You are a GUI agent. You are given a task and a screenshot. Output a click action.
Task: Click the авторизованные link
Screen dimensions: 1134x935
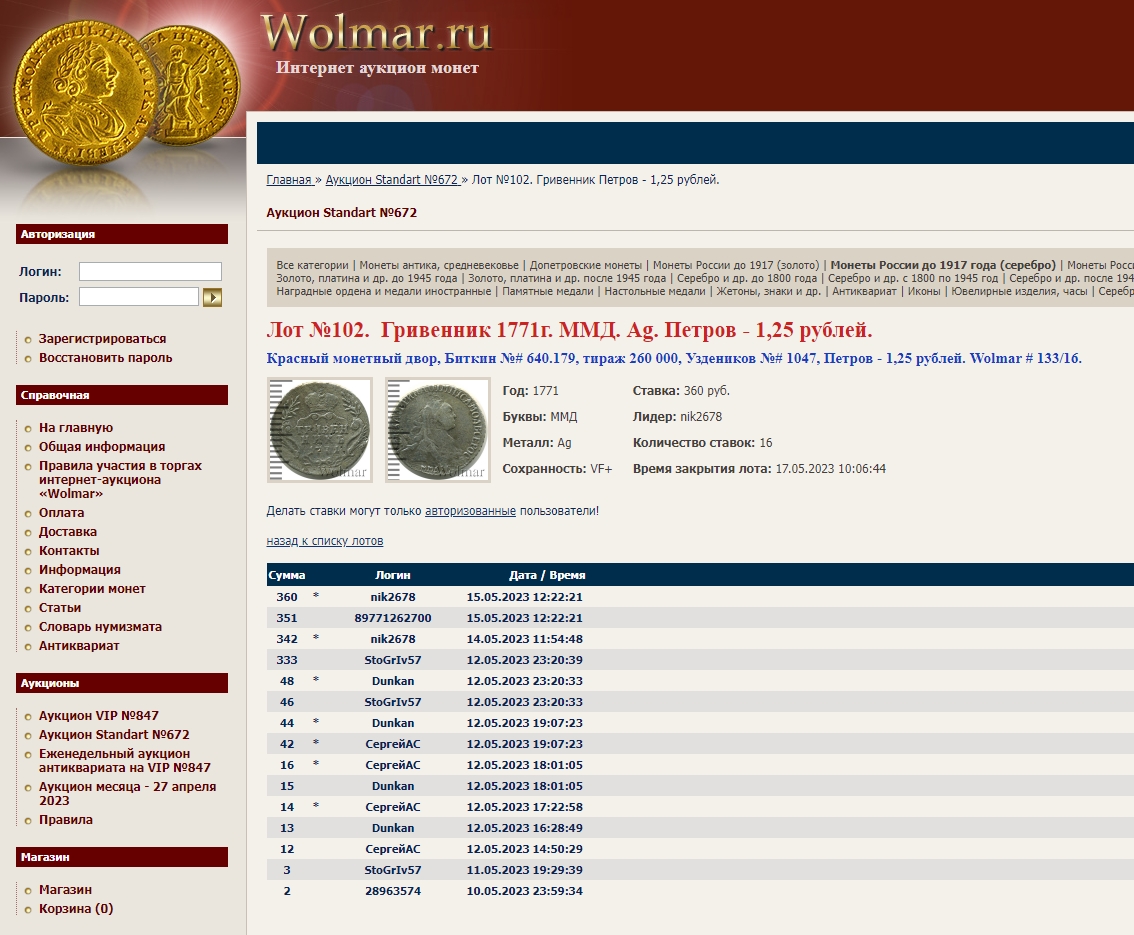pyautogui.click(x=470, y=511)
